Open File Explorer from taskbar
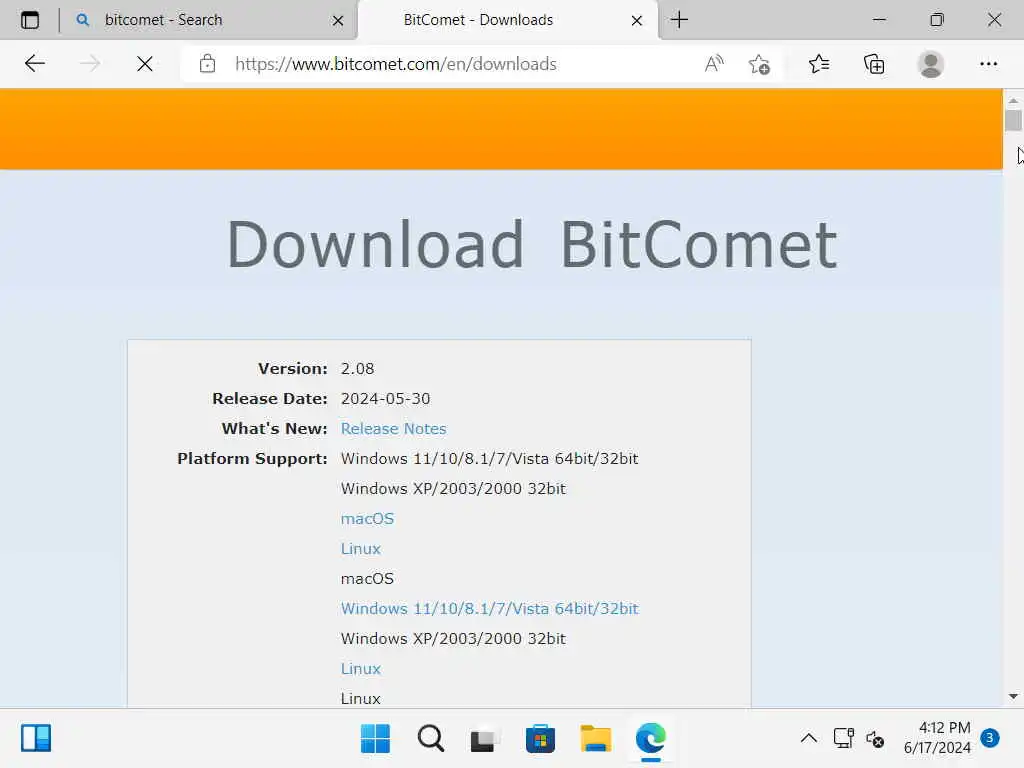 596,739
